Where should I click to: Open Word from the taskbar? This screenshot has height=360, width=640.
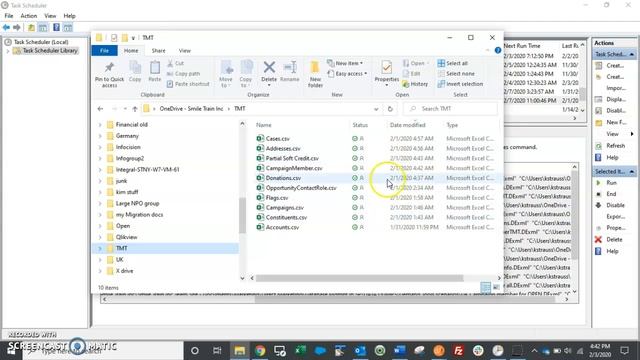pos(400,350)
